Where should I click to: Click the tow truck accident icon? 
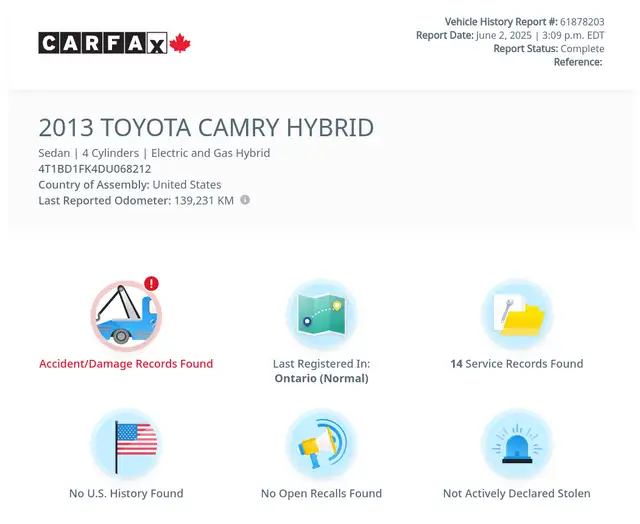126,316
